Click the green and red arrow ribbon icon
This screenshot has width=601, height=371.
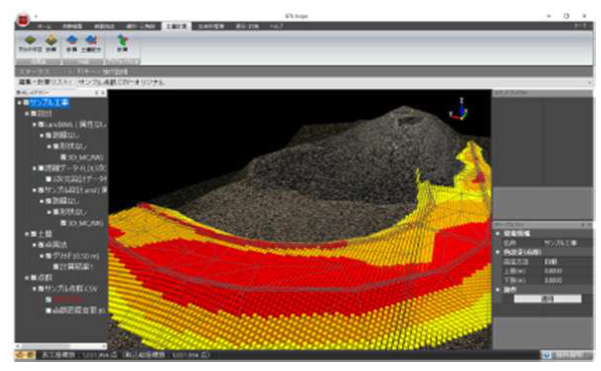pyautogui.click(x=122, y=40)
